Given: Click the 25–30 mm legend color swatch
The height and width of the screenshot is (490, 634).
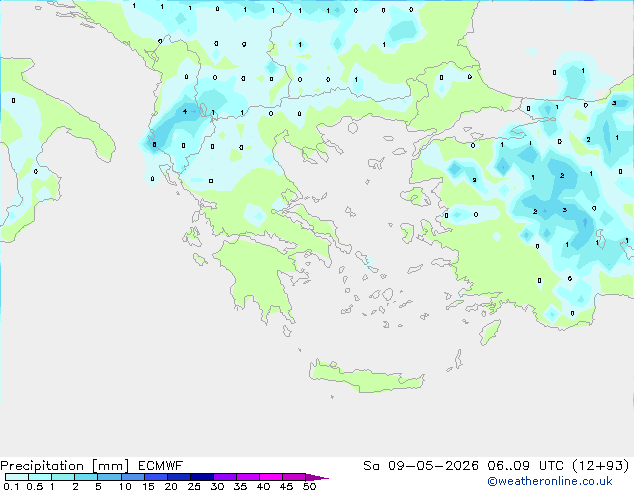Looking at the screenshot, I should 202,477.
